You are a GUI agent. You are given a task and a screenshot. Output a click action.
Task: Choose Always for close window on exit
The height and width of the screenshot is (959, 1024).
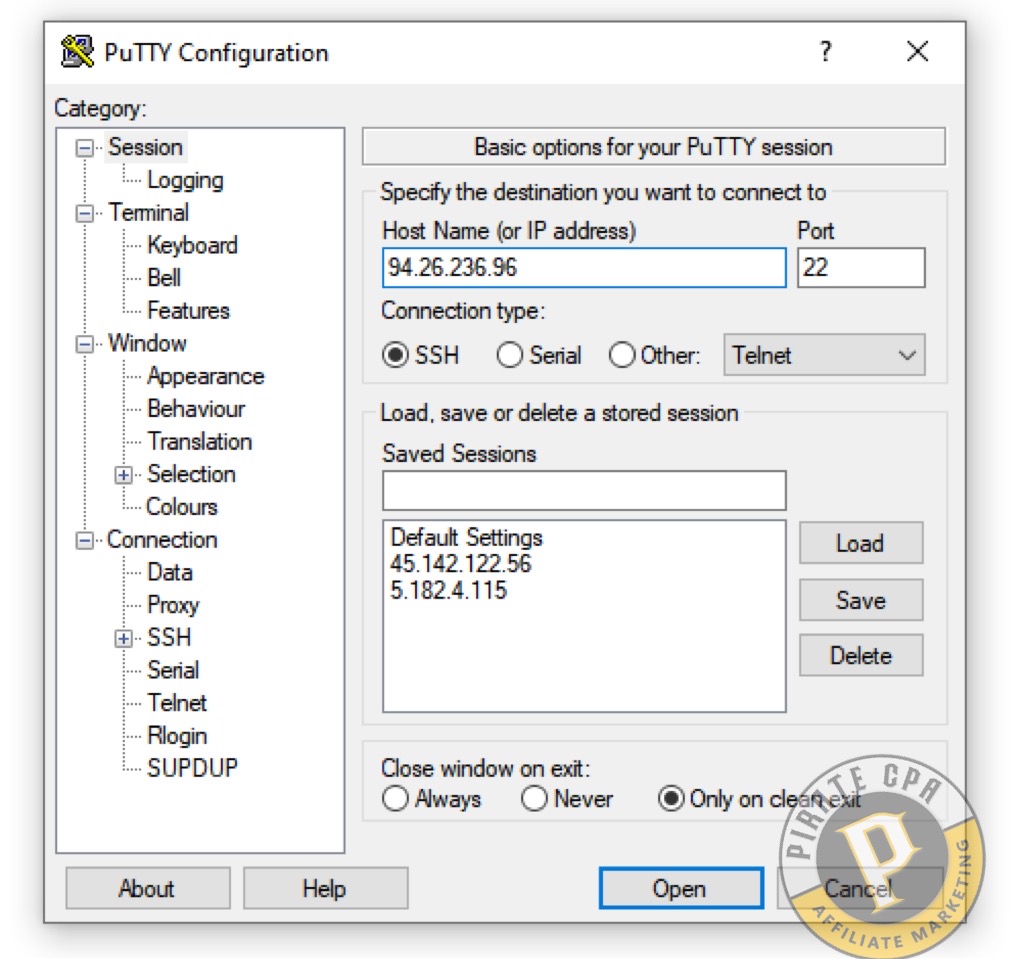tap(395, 798)
